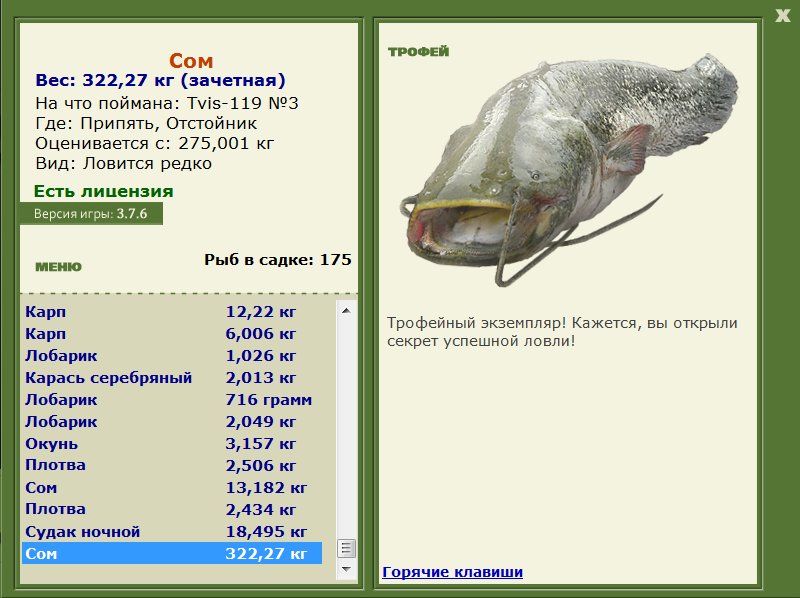Click the fish list scrollbar thumb

click(346, 549)
